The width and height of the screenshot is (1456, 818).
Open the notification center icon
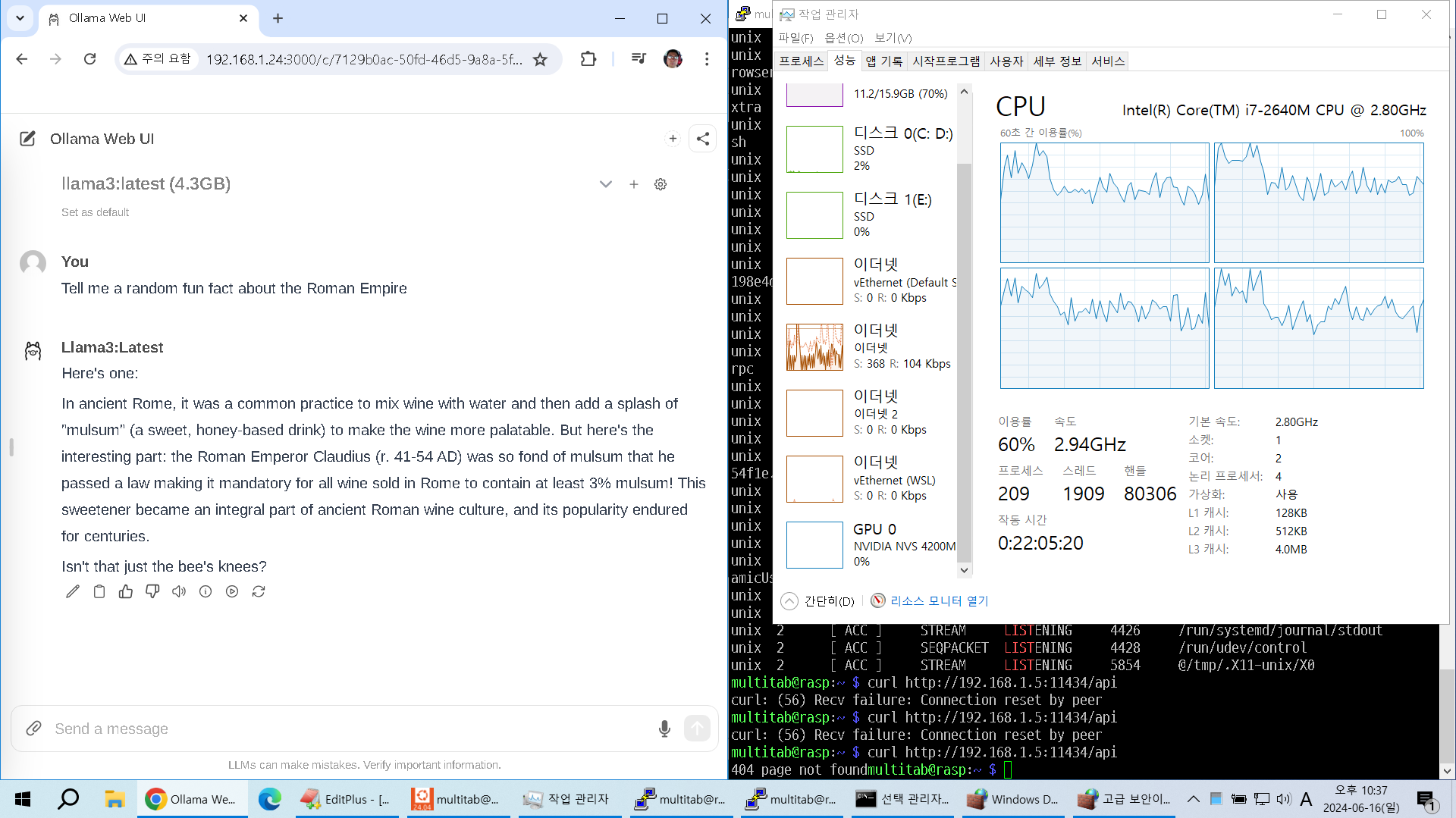point(1426,799)
